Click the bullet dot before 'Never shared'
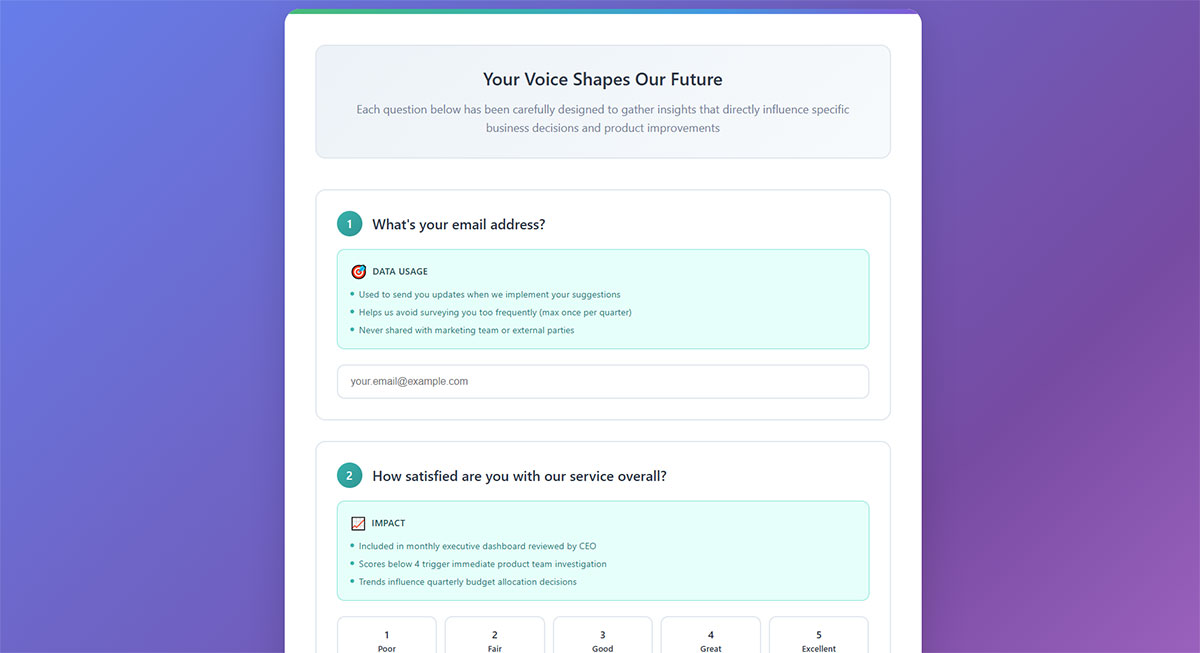Image resolution: width=1200 pixels, height=653 pixels. tap(352, 329)
